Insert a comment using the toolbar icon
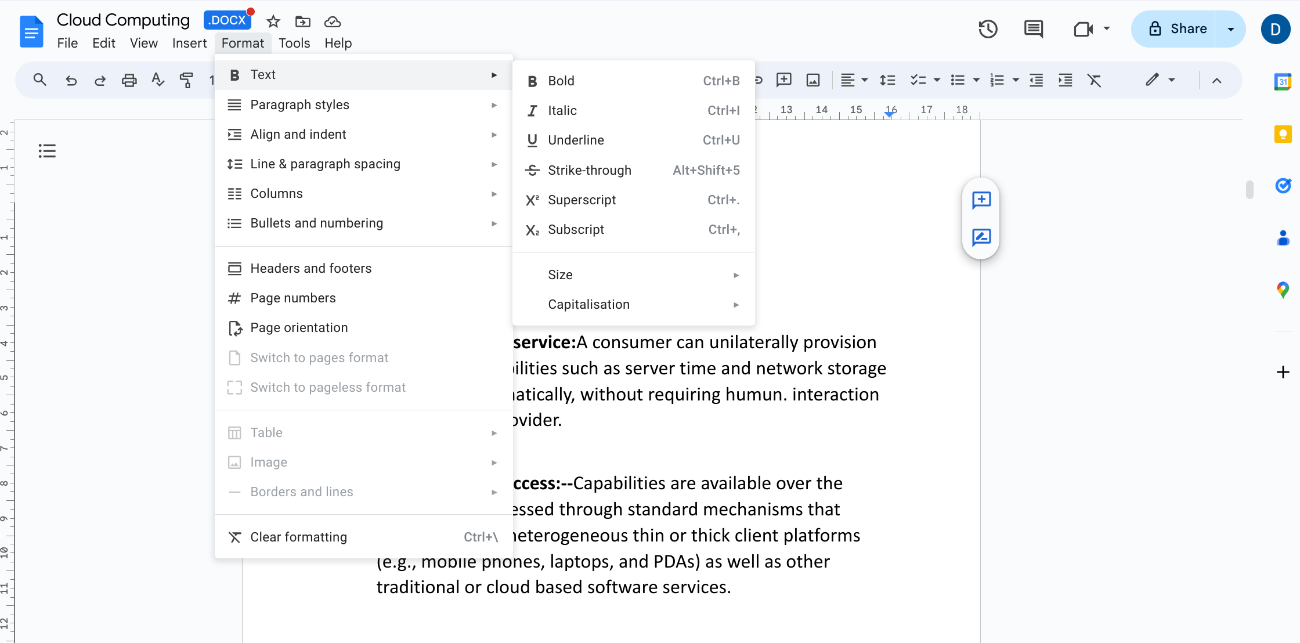This screenshot has height=643, width=1300. pyautogui.click(x=784, y=80)
